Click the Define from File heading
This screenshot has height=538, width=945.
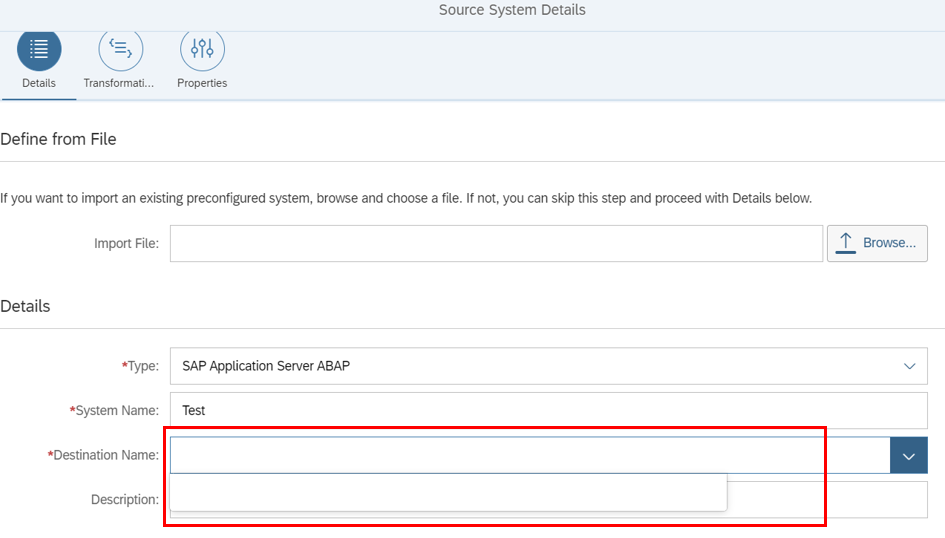coord(58,139)
